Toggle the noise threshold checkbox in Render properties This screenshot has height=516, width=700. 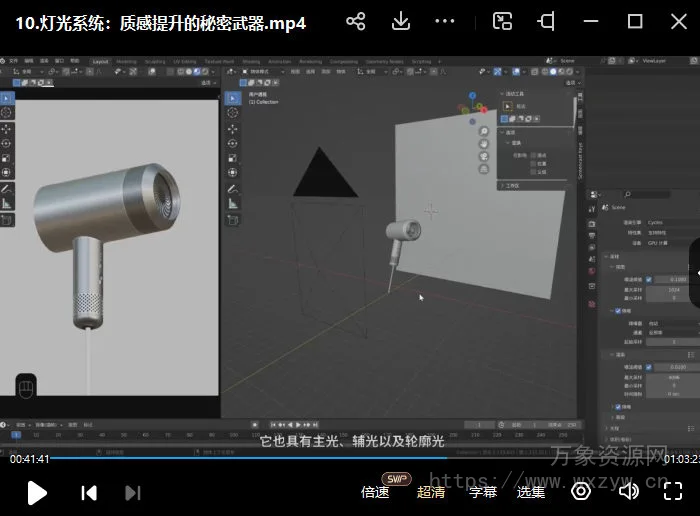[648, 280]
